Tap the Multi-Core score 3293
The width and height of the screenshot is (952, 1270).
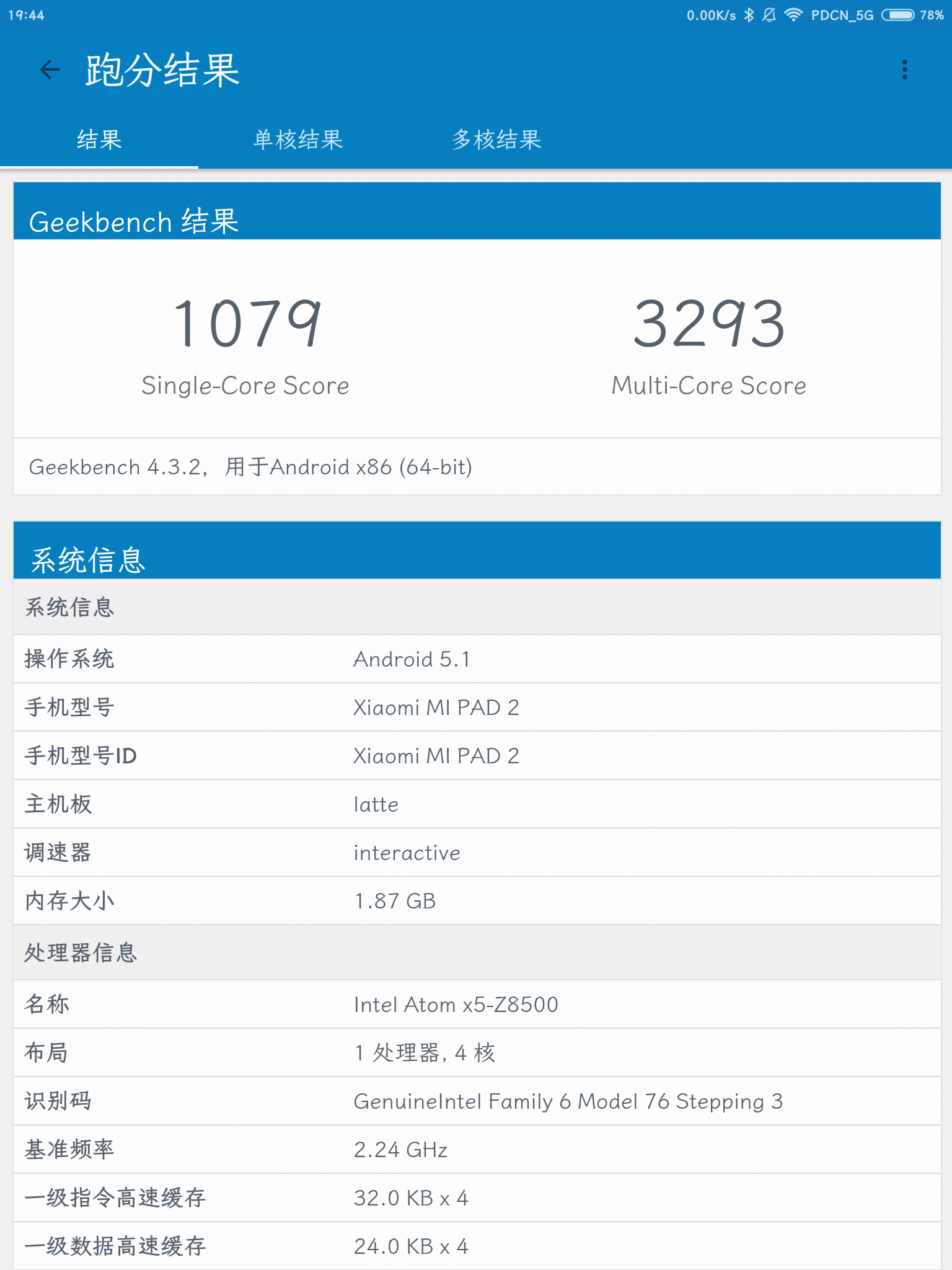[x=709, y=322]
